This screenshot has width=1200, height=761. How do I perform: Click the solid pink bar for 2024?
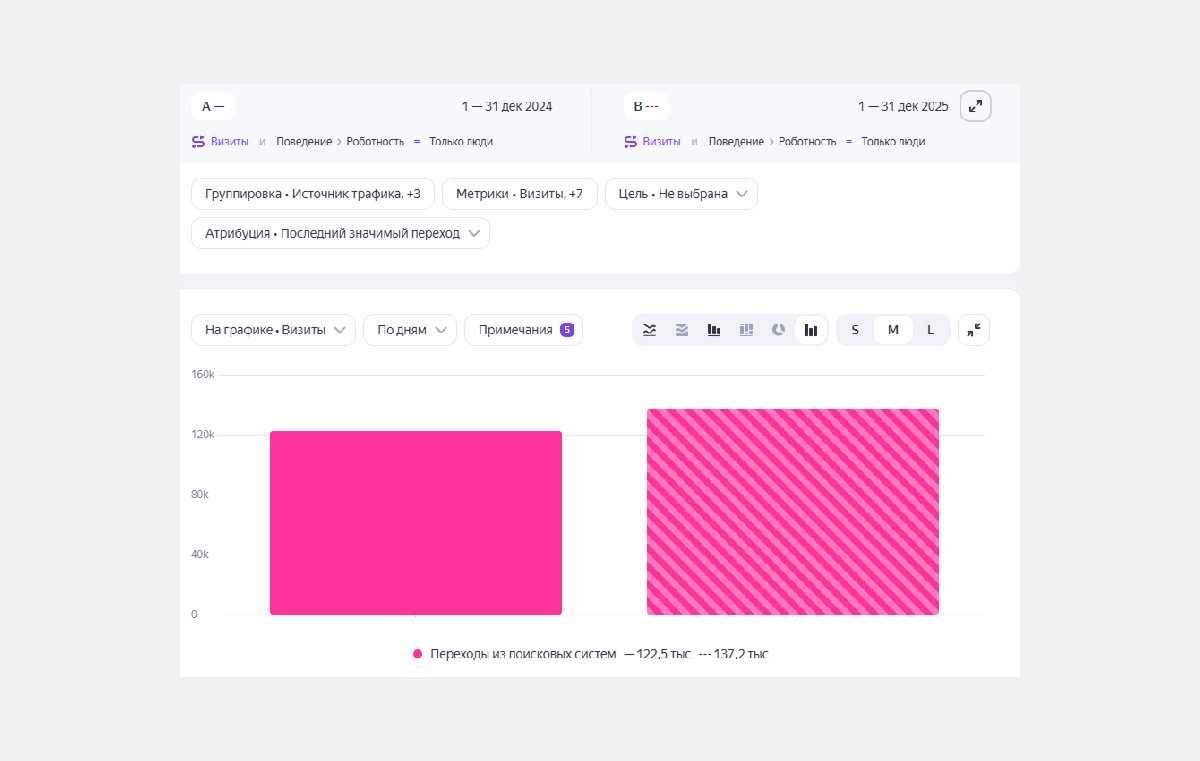(416, 523)
